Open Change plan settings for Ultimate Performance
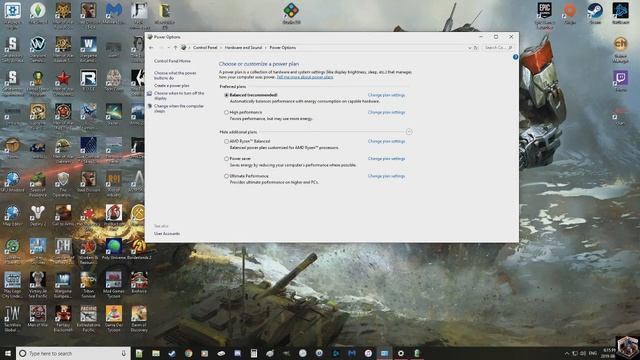Image resolution: width=640 pixels, height=360 pixels. point(386,176)
